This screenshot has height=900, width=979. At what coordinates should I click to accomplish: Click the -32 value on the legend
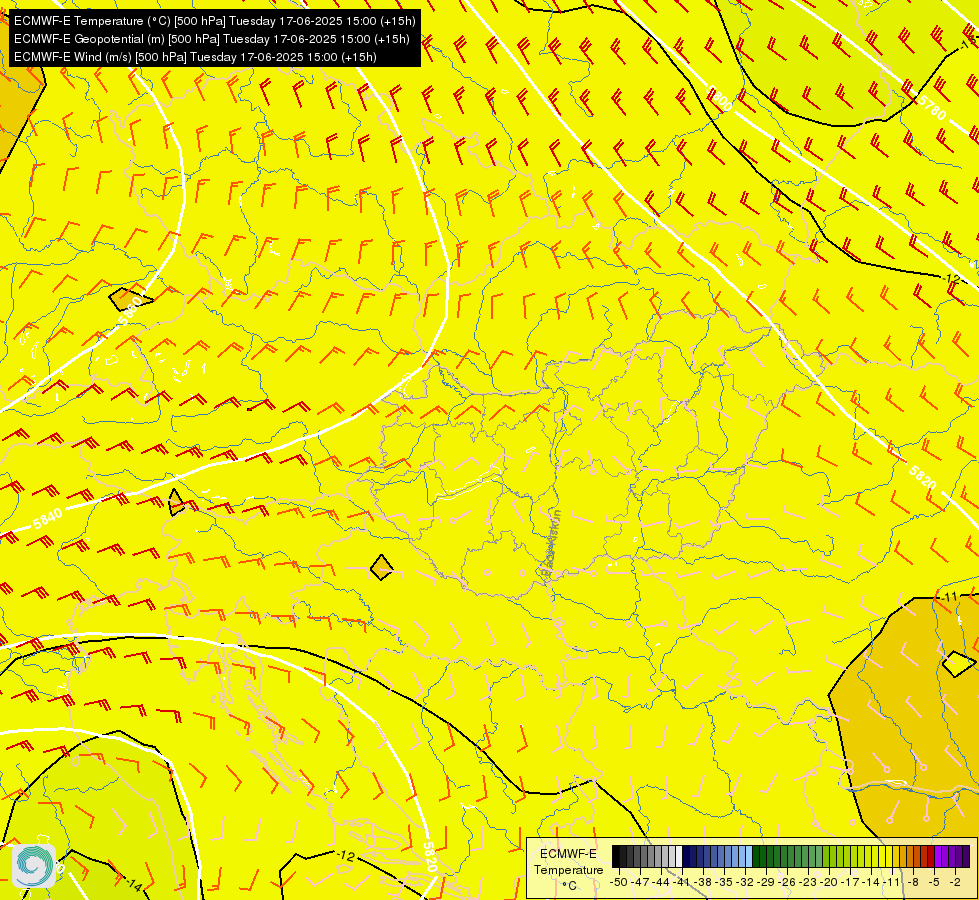[745, 882]
